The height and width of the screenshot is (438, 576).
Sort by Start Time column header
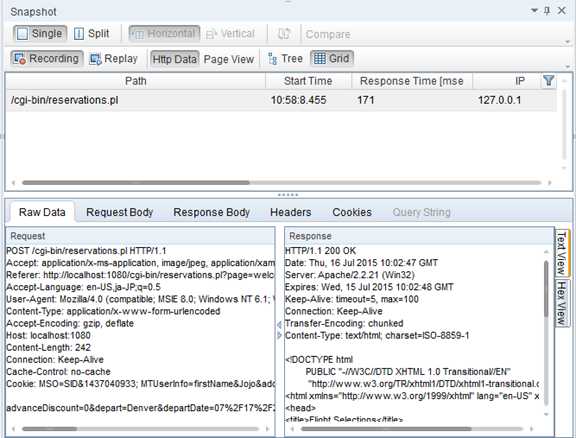[x=308, y=81]
